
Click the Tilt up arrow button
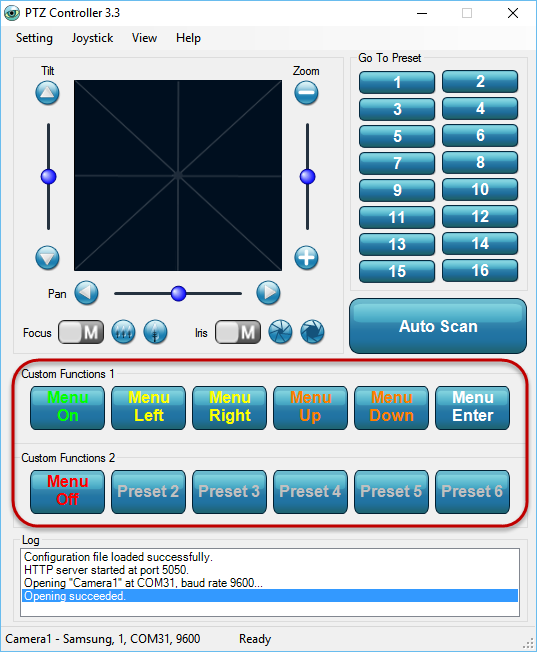coord(47,92)
